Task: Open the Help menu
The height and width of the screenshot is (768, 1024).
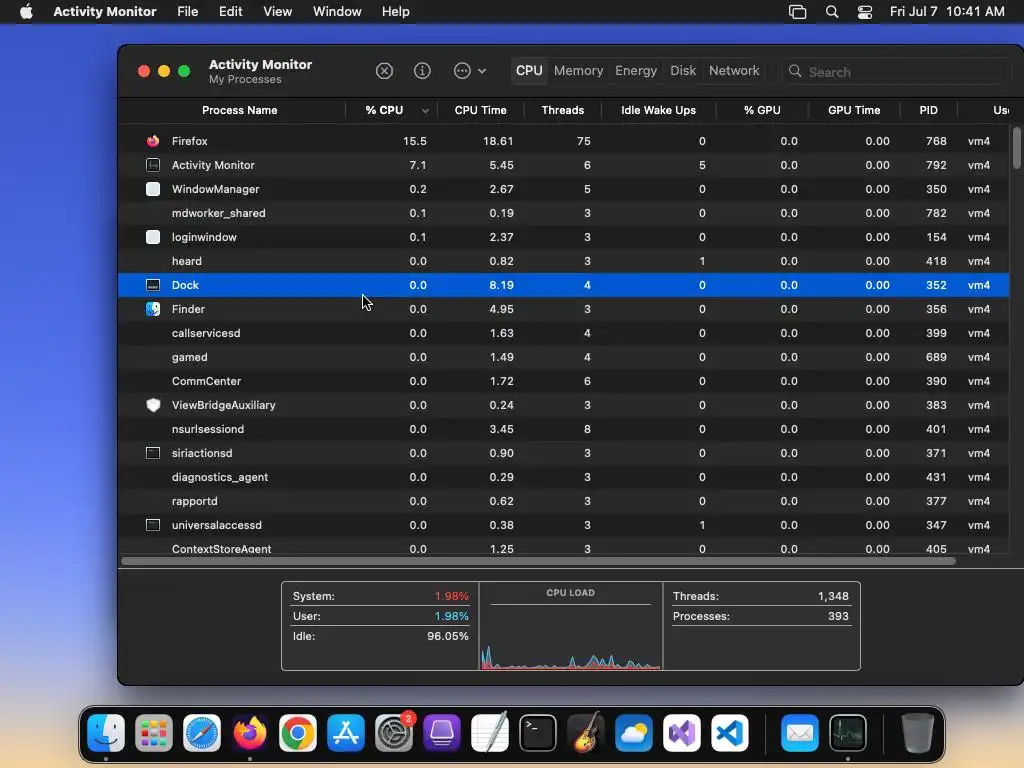Action: click(396, 12)
